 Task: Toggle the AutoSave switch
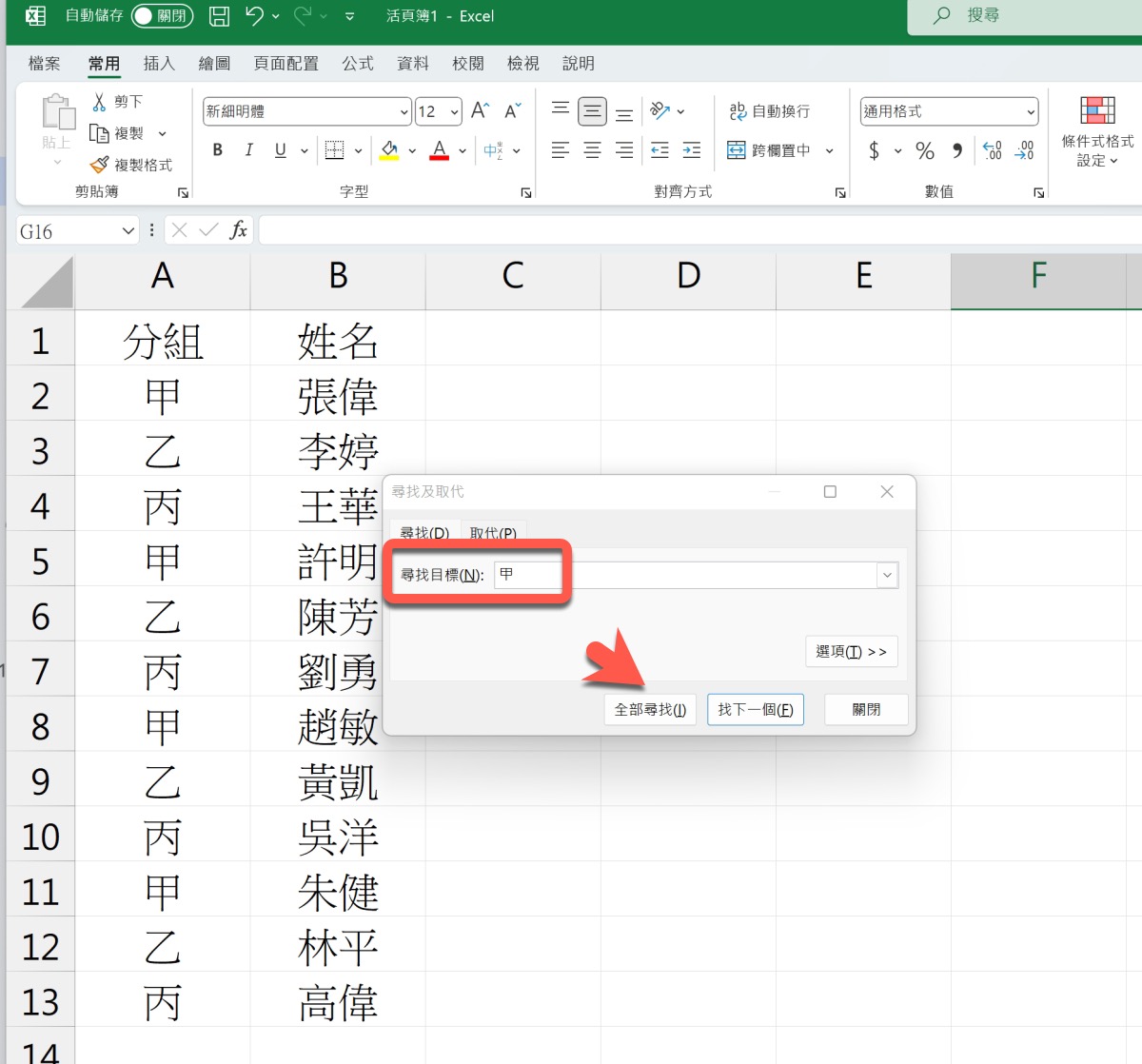point(161,16)
